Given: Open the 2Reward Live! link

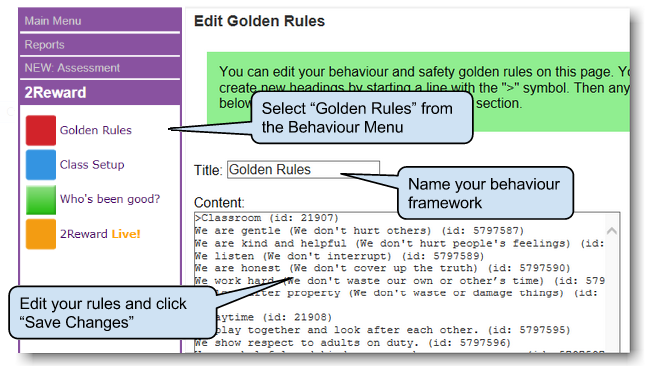Looking at the screenshot, I should click(x=100, y=234).
